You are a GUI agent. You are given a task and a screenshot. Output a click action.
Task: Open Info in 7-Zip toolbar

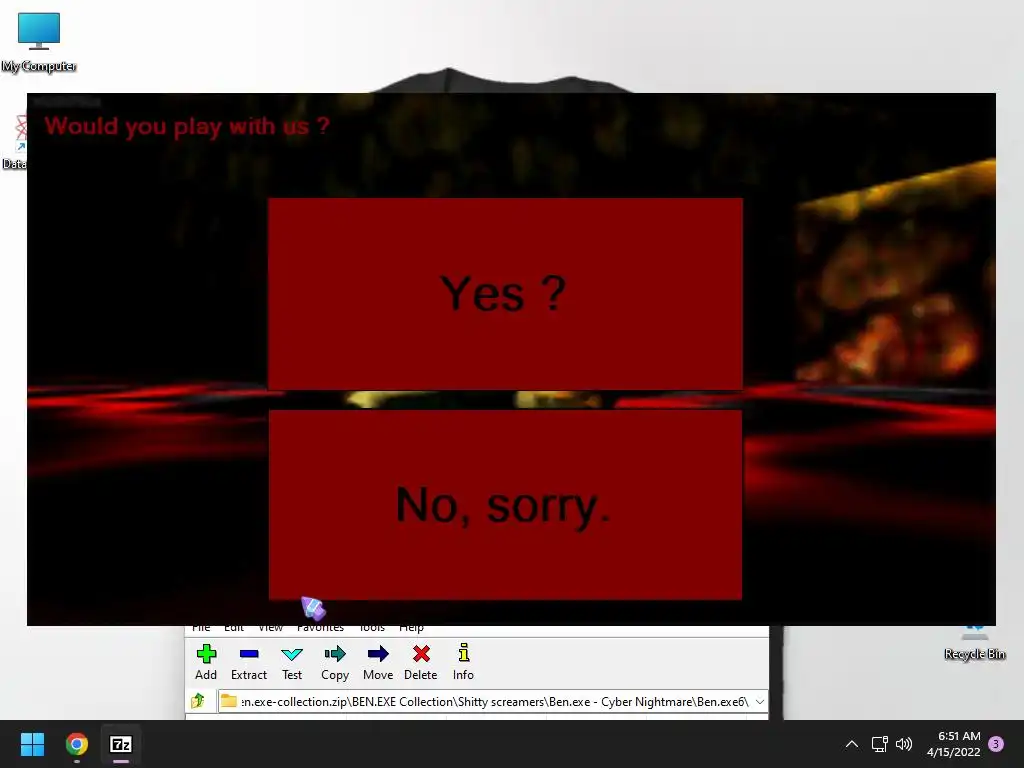coord(464,662)
